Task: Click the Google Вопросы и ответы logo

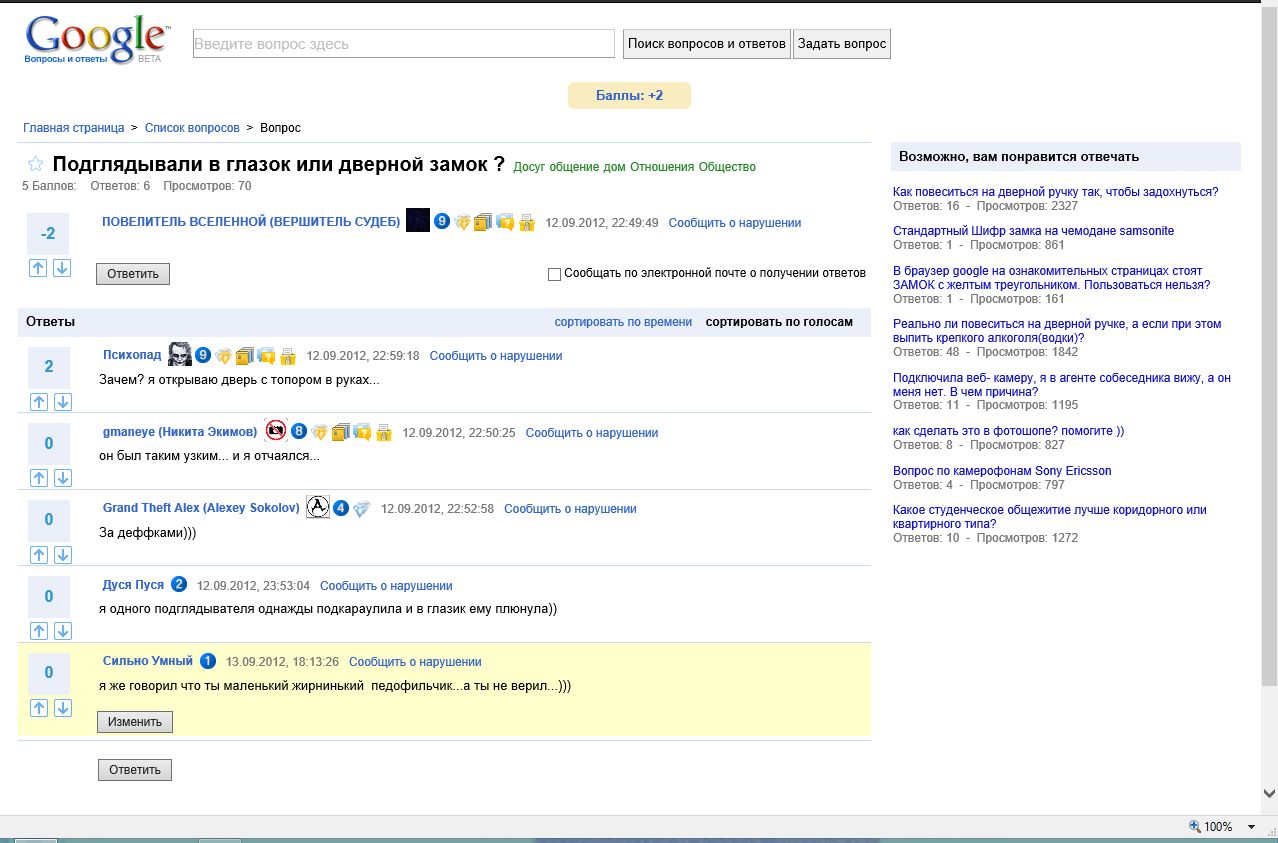Action: [x=96, y=40]
